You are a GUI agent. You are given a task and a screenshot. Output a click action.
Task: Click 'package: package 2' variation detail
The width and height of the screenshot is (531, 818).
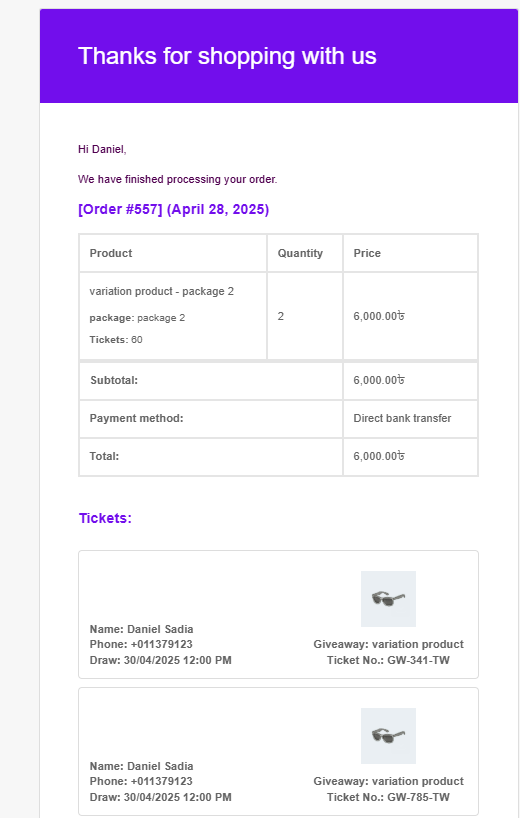click(137, 318)
